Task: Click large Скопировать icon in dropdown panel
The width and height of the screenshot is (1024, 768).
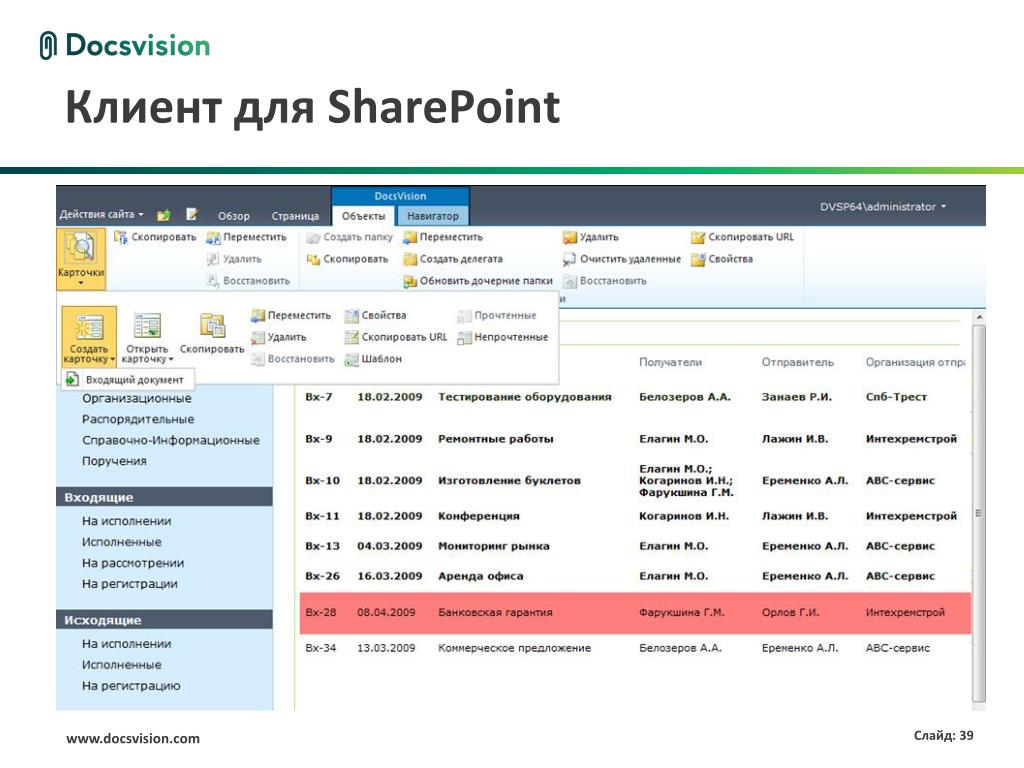Action: tap(212, 326)
